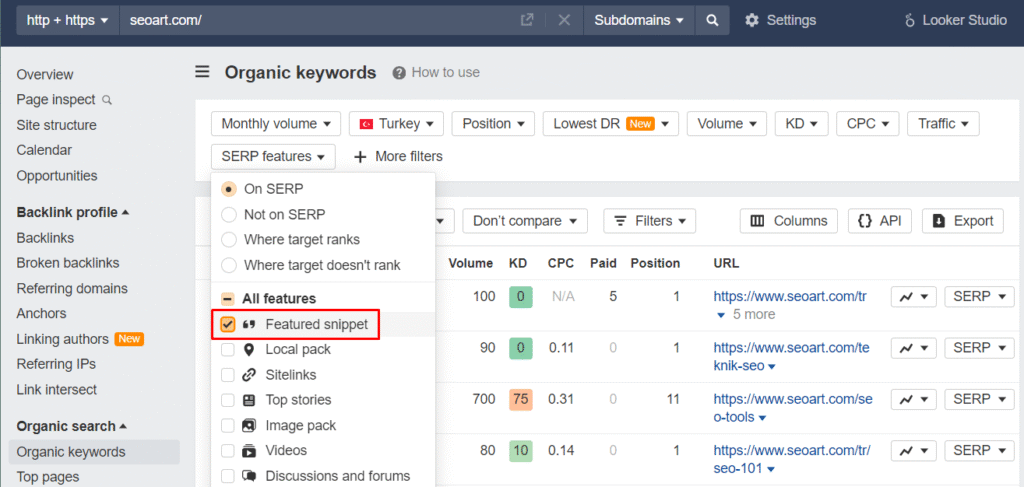Click the Videos icon
Image resolution: width=1024 pixels, height=487 pixels.
(x=249, y=450)
